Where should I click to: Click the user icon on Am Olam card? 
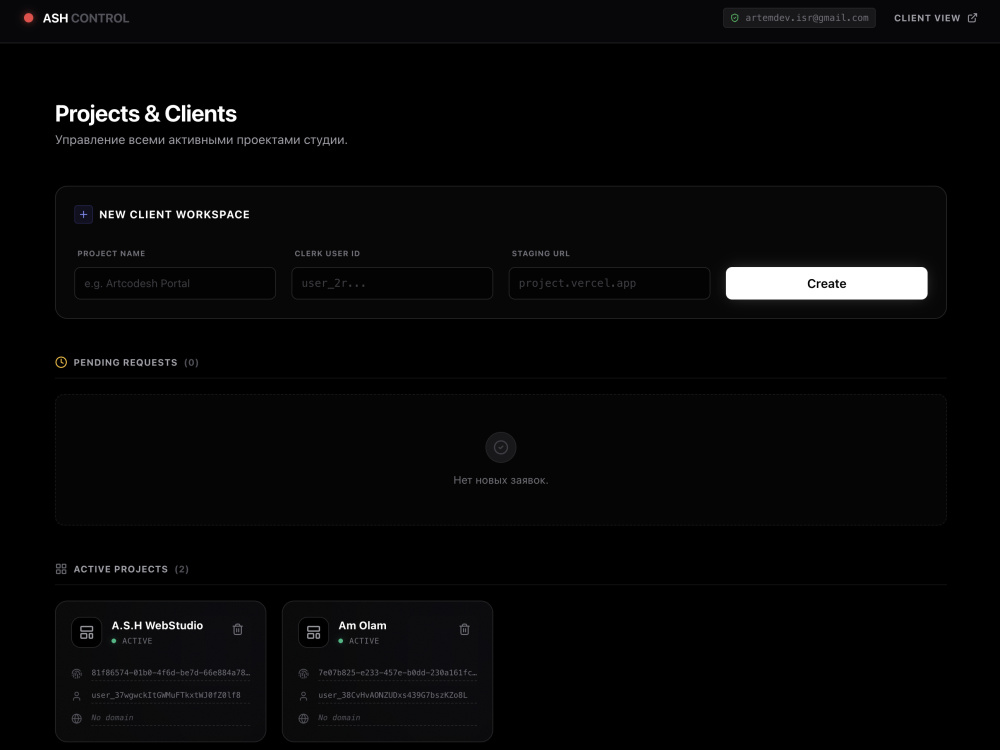point(304,696)
